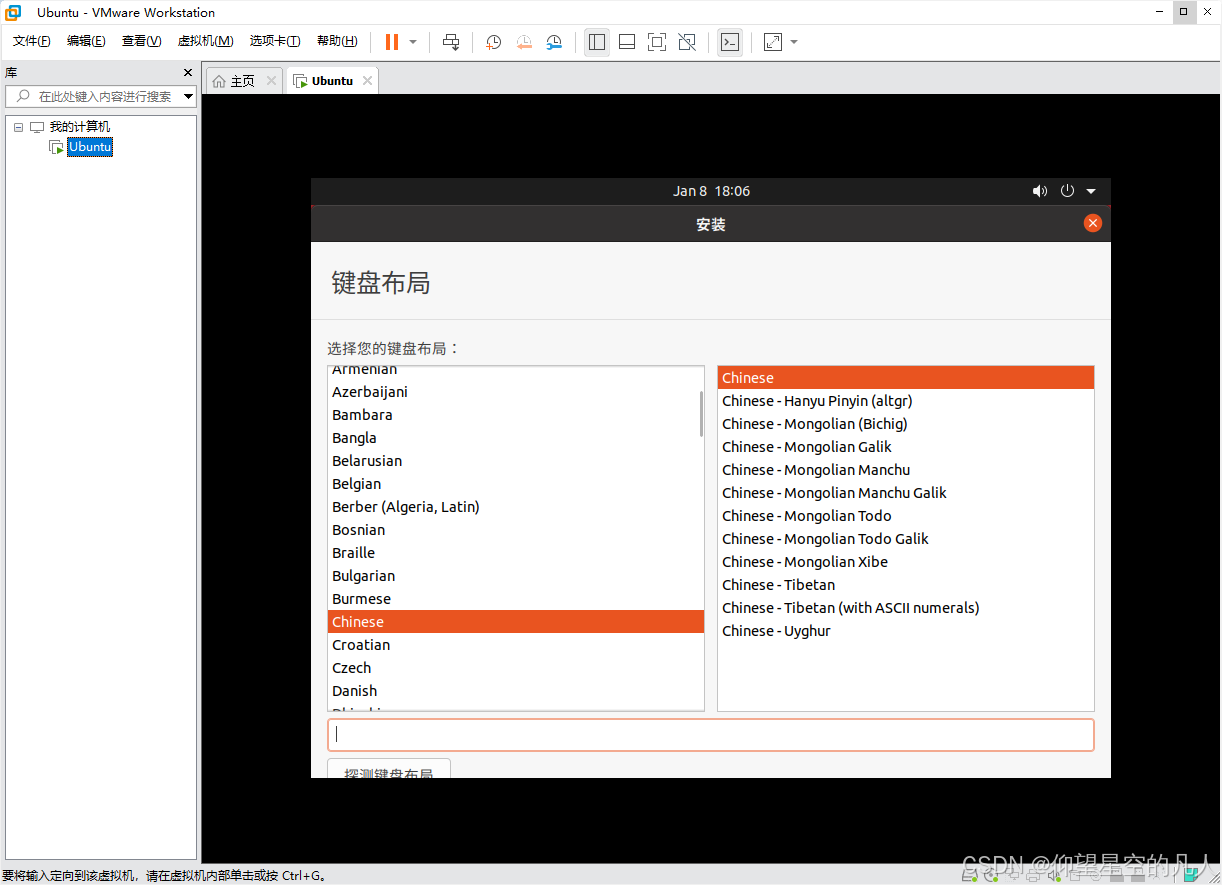
Task: Click the Unity mode toolbar icon
Action: pos(687,42)
